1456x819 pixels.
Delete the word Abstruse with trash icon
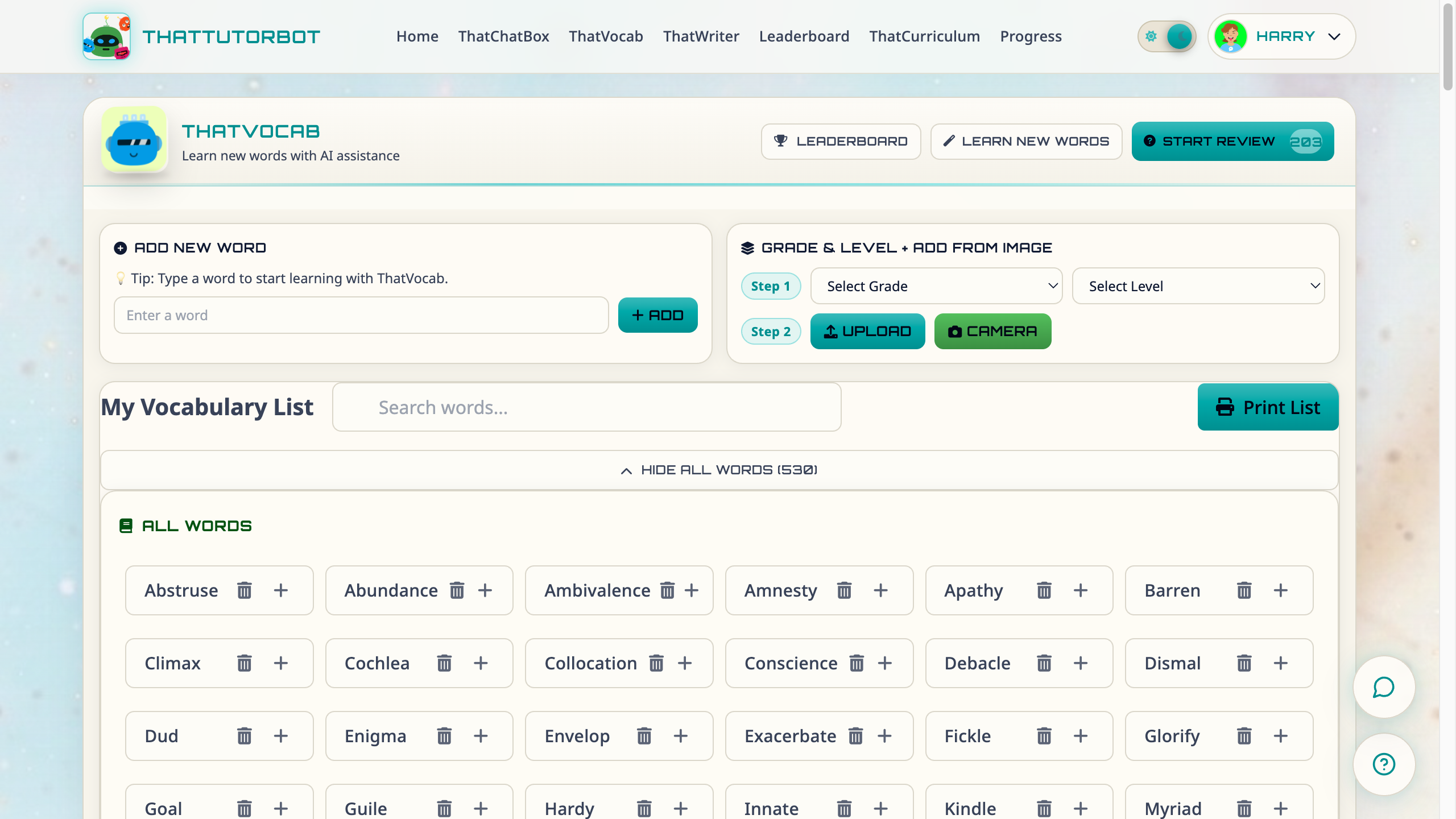coord(245,590)
